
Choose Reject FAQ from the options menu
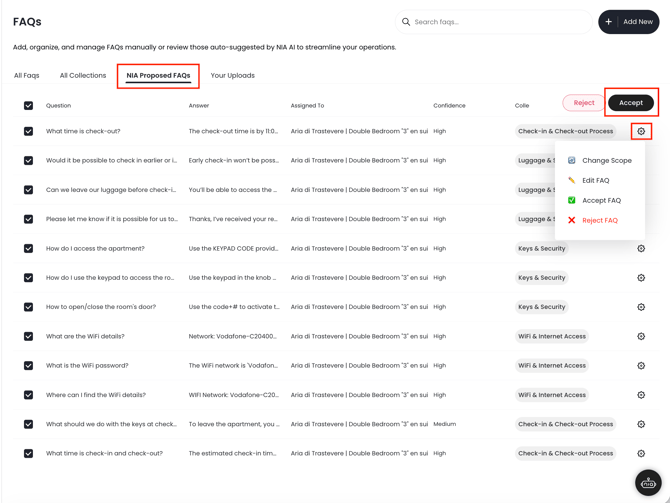[x=599, y=220]
